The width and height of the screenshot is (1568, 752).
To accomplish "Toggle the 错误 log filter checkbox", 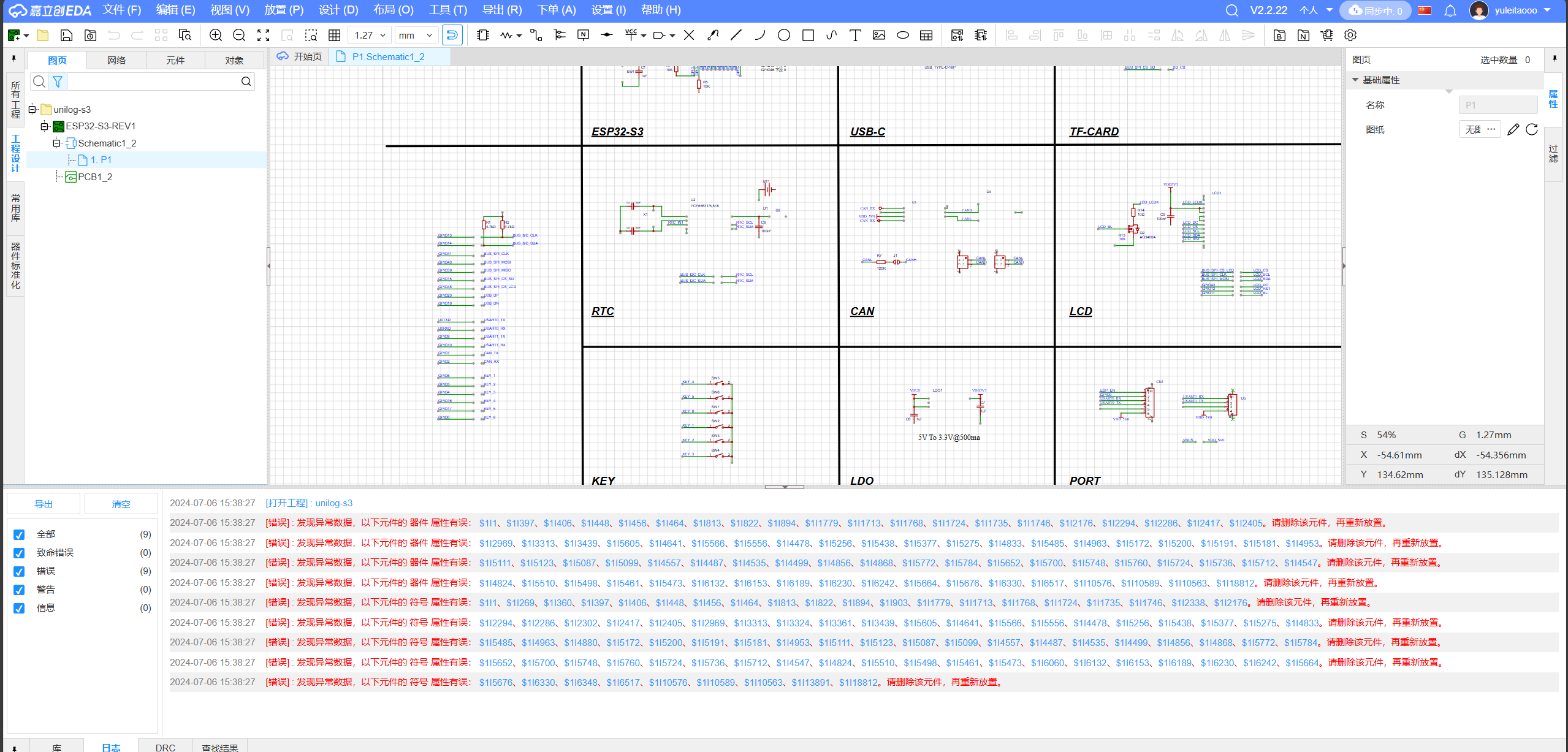I will (x=19, y=571).
